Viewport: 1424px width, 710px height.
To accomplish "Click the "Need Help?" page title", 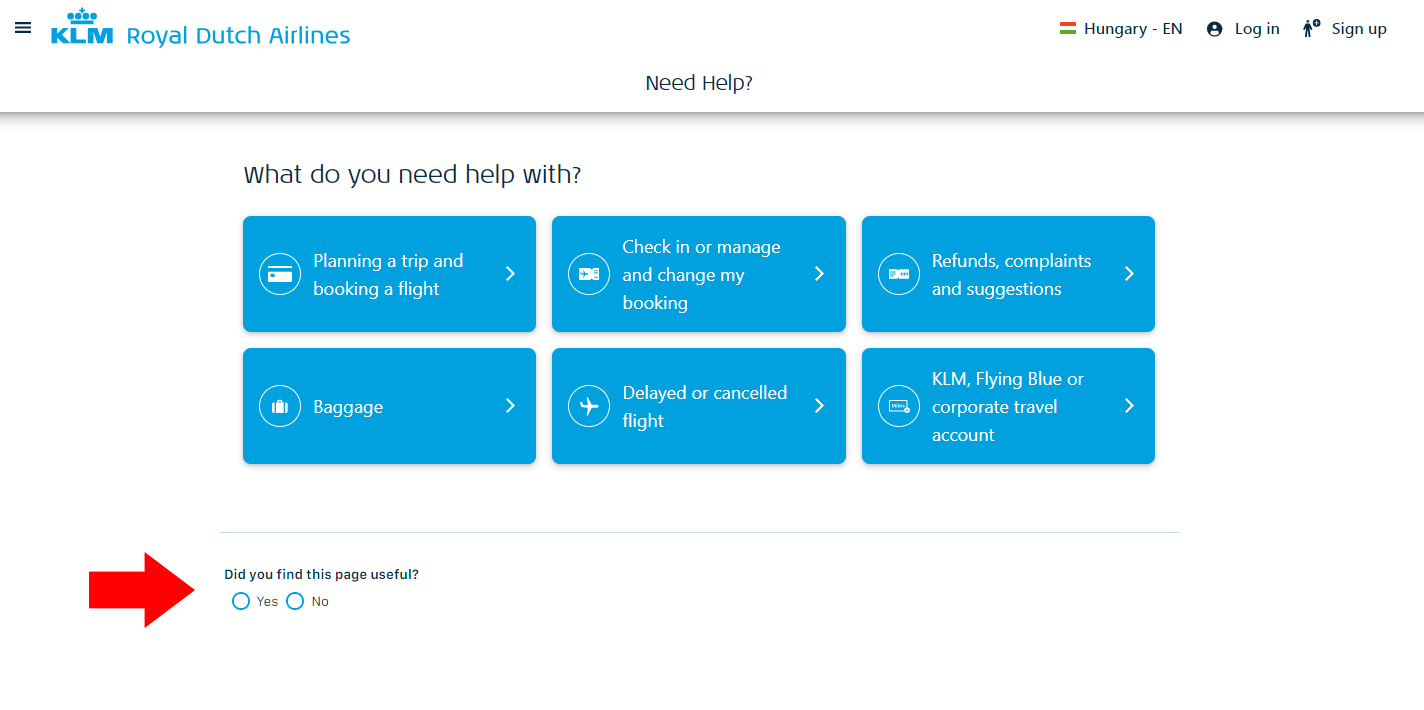I will [x=699, y=83].
